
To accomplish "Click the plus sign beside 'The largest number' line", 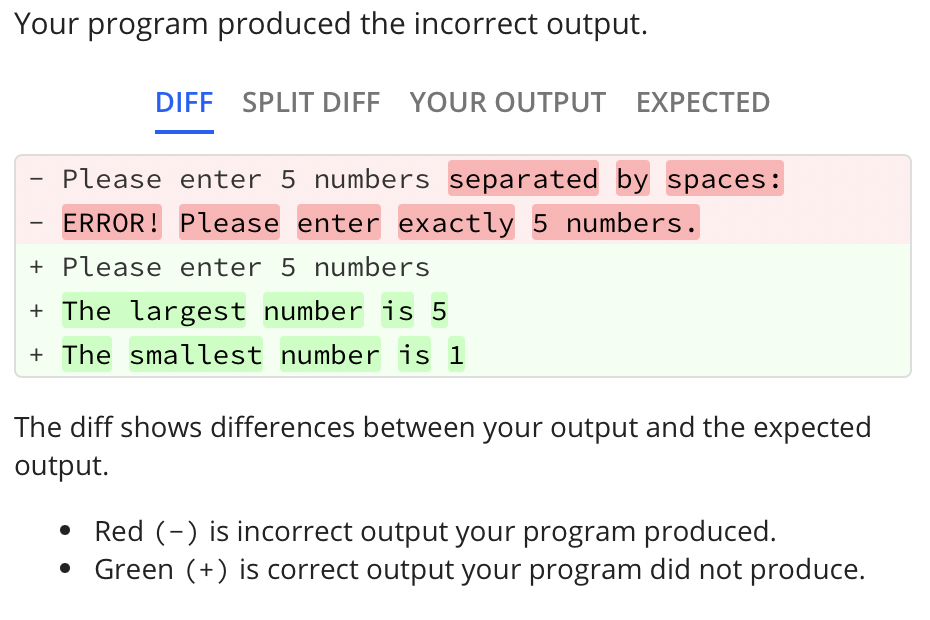I will point(36,311).
